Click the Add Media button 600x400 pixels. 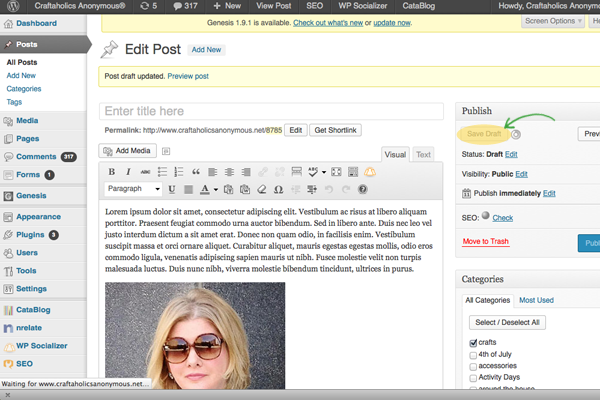127,151
